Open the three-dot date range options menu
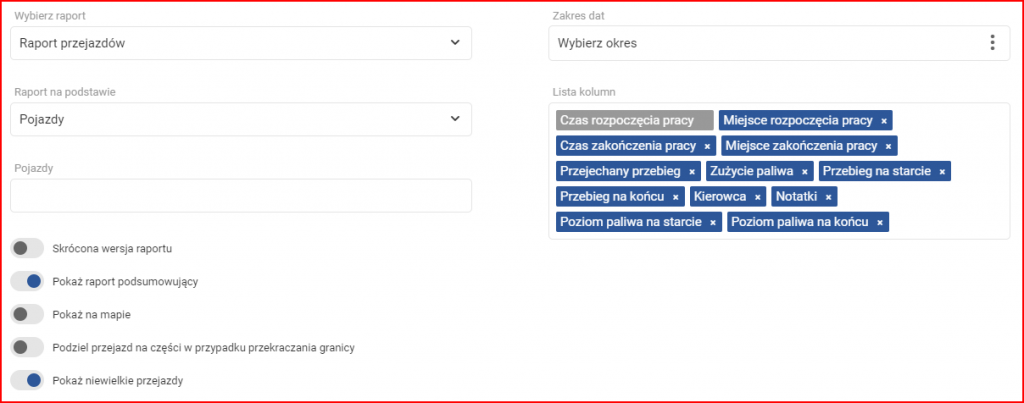This screenshot has width=1024, height=403. [x=992, y=43]
